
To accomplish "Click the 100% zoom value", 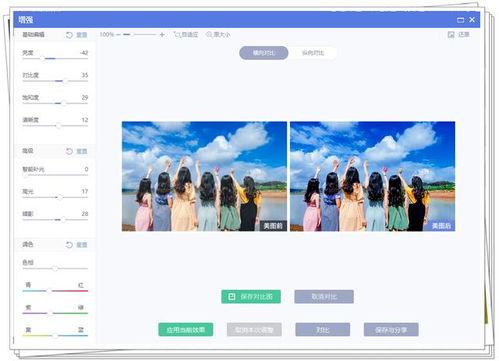I will (x=107, y=34).
